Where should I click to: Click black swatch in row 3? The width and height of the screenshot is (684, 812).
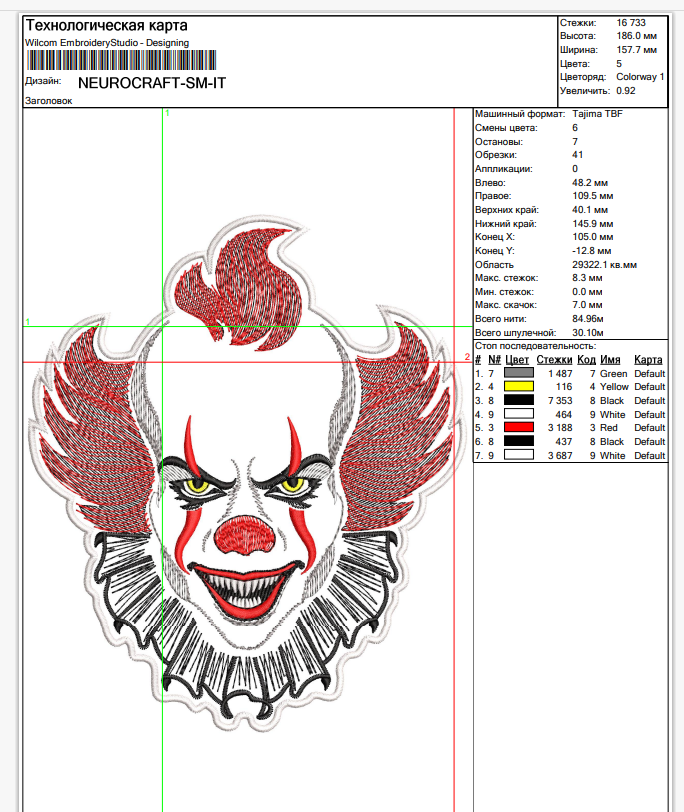[519, 400]
